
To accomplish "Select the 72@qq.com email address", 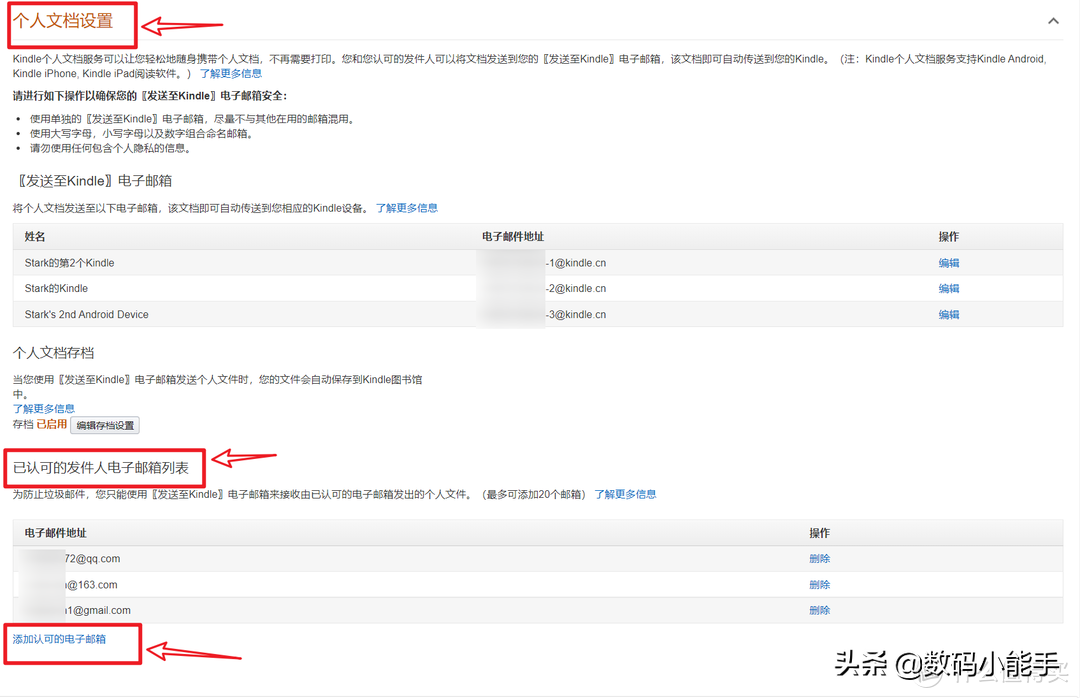I will pos(92,559).
